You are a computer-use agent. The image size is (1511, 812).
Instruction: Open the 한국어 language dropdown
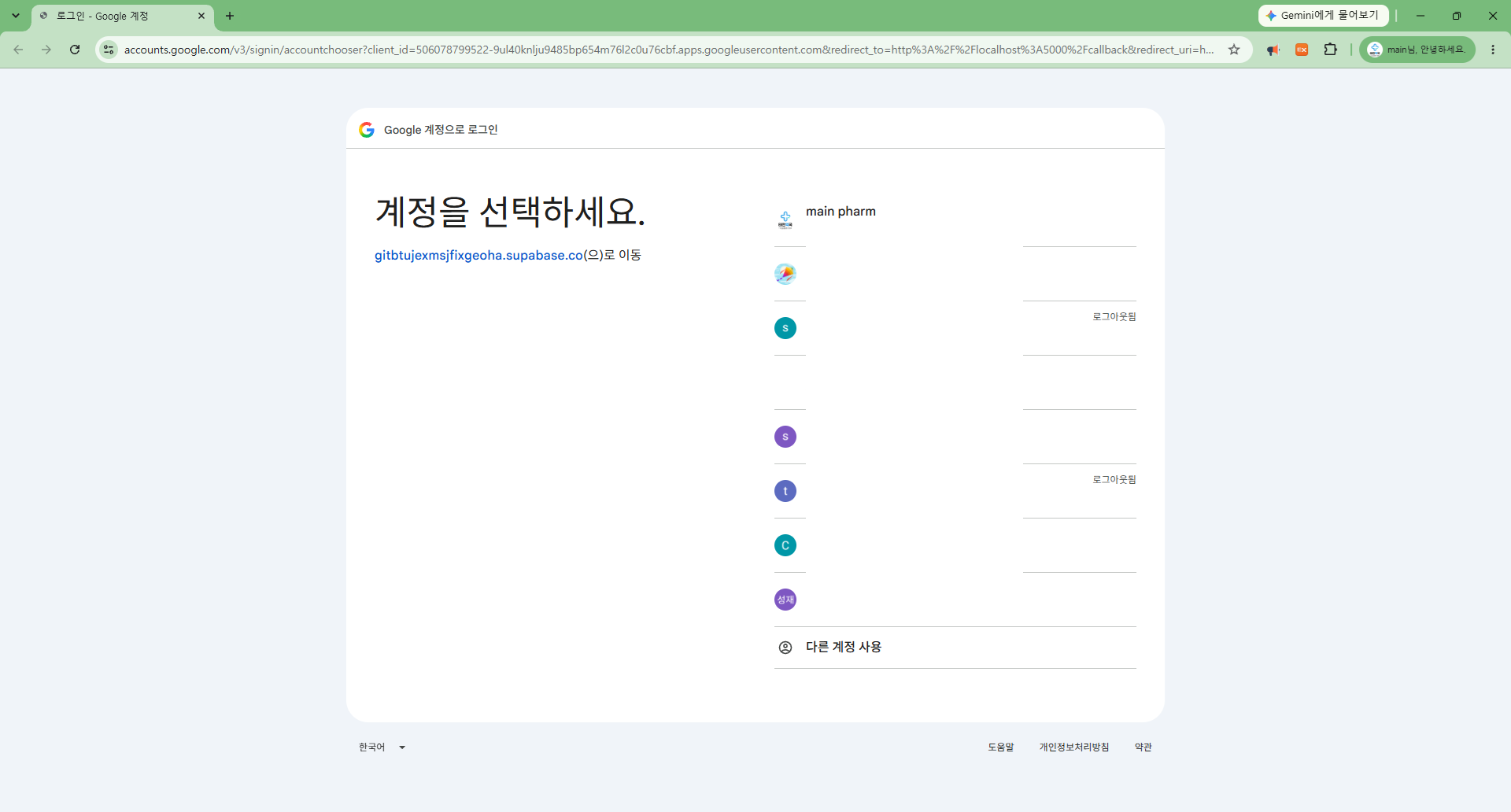click(x=382, y=747)
